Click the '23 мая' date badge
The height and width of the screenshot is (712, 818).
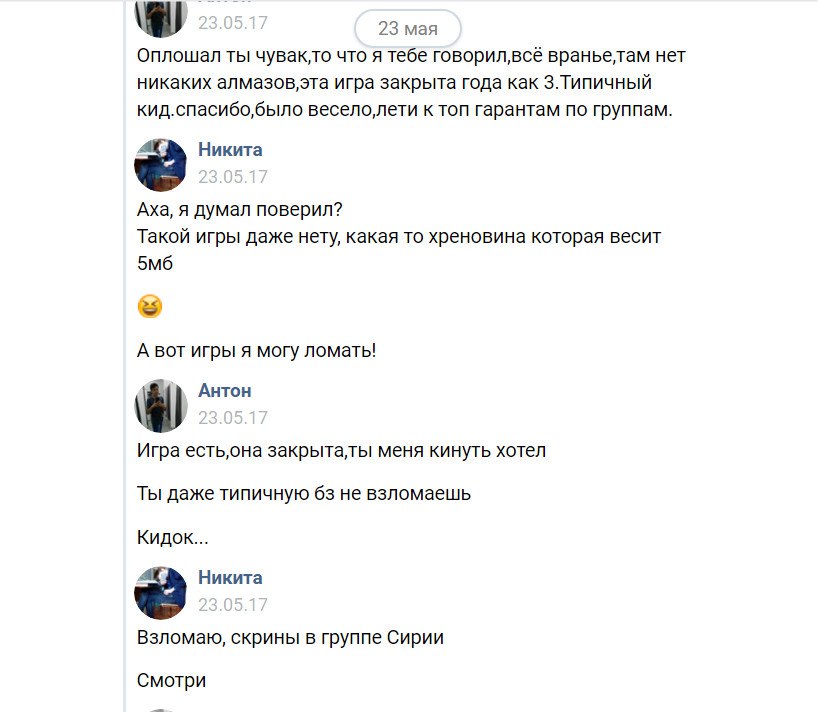pos(408,29)
